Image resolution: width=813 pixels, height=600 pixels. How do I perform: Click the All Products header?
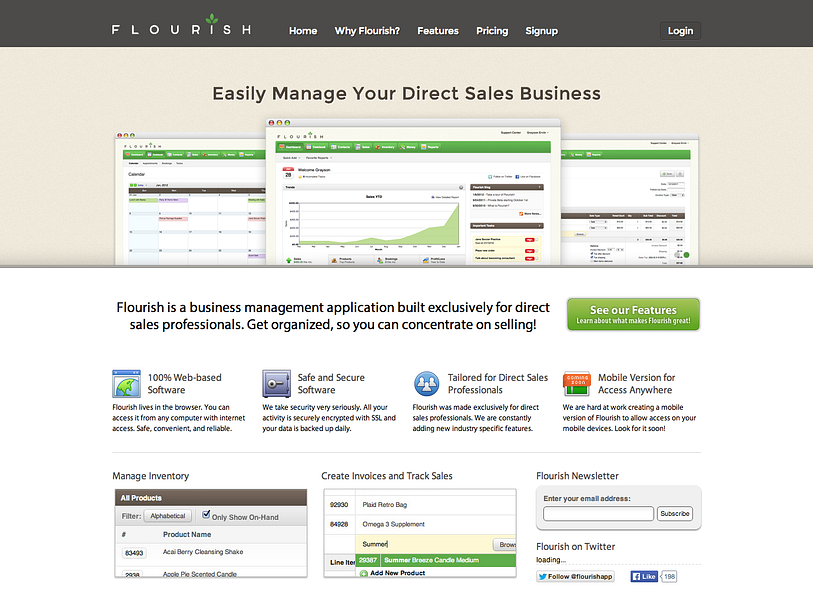click(211, 498)
